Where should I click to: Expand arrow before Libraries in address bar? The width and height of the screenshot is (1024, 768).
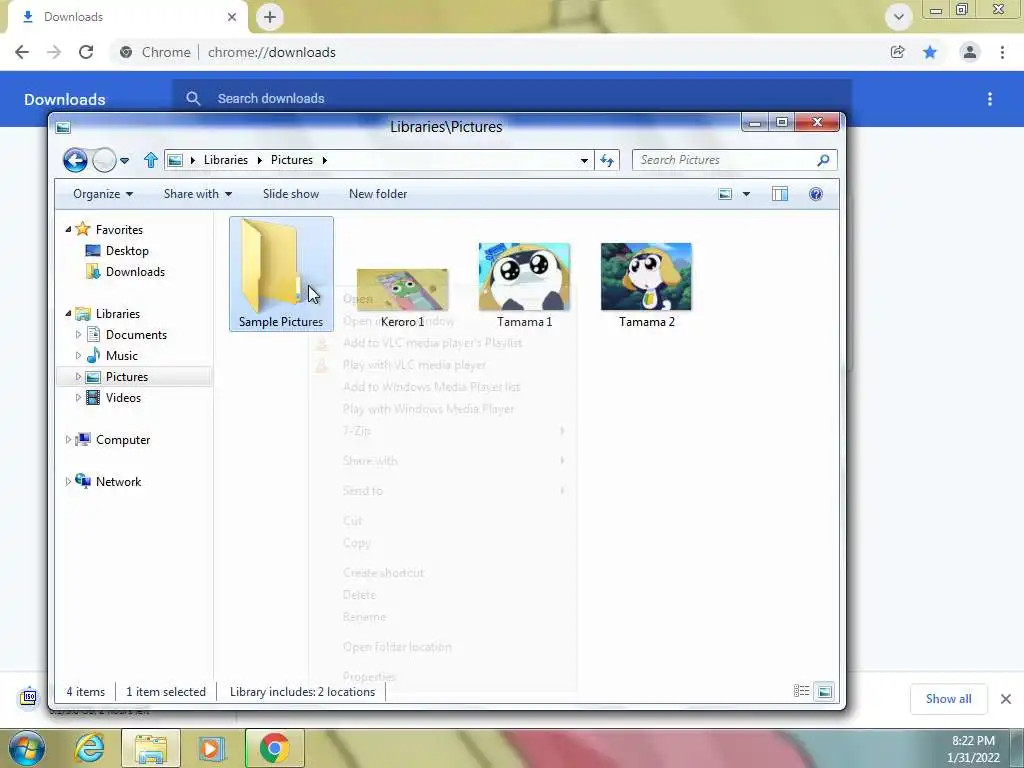(x=193, y=160)
